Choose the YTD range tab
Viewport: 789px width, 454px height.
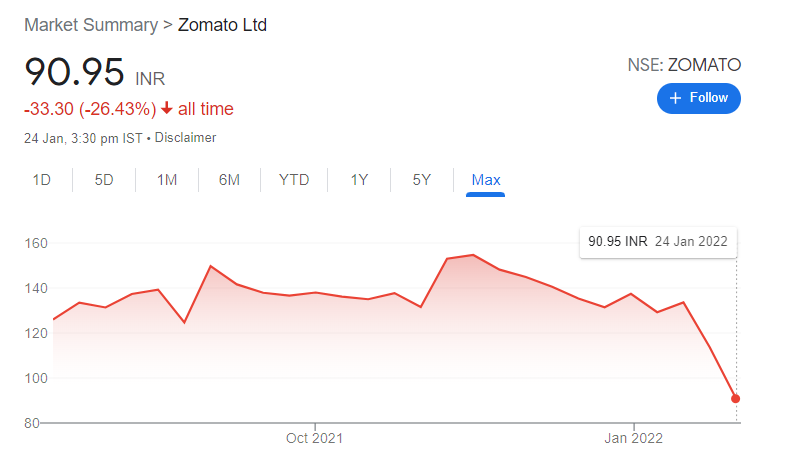point(294,180)
